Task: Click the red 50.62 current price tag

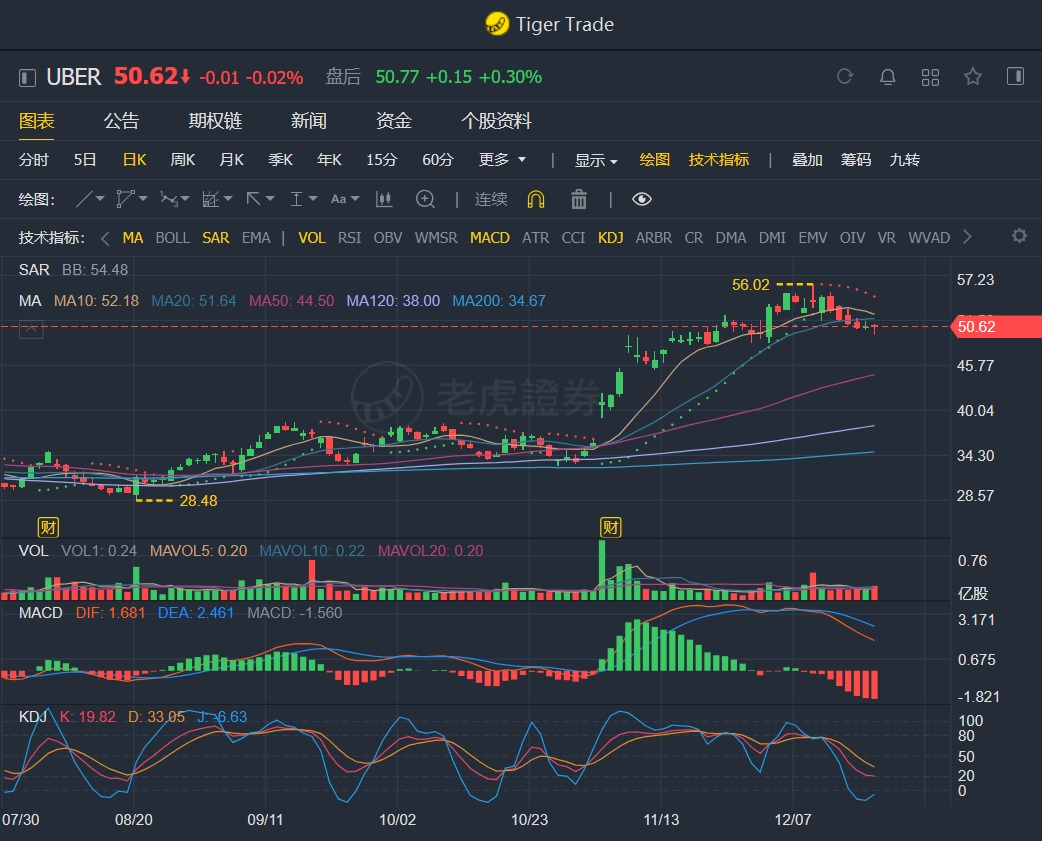Action: [996, 327]
